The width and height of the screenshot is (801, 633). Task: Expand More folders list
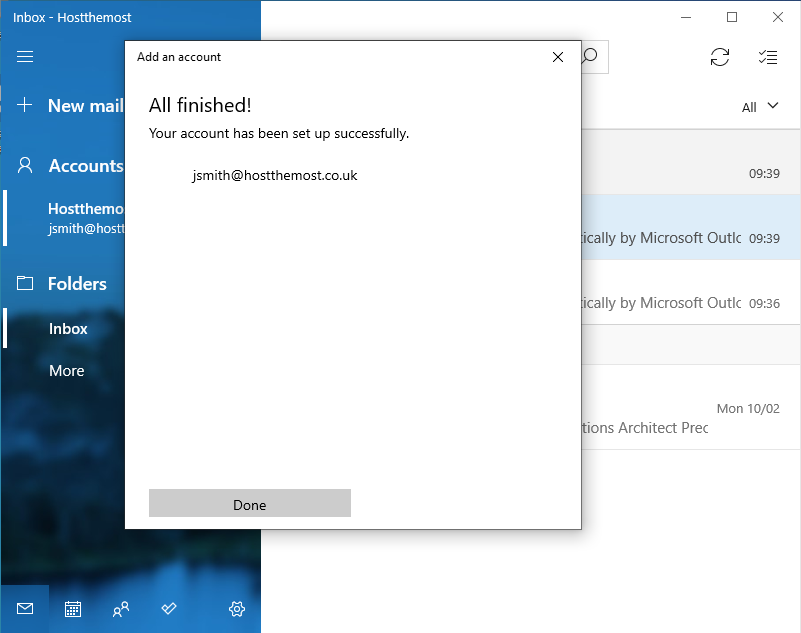click(67, 371)
